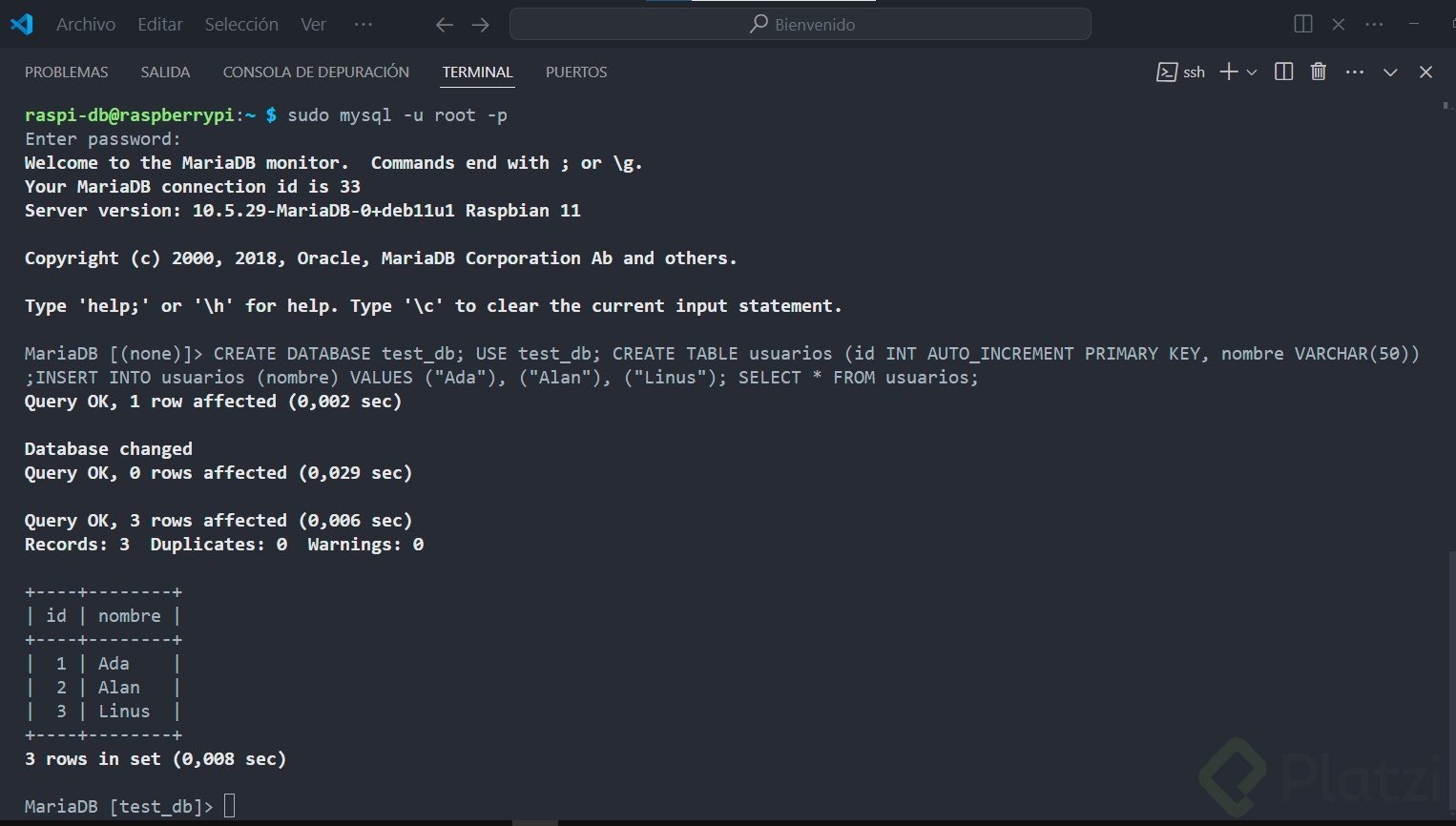Click "Query OK, 1 row affected (0,002 sec)"

[214, 402]
